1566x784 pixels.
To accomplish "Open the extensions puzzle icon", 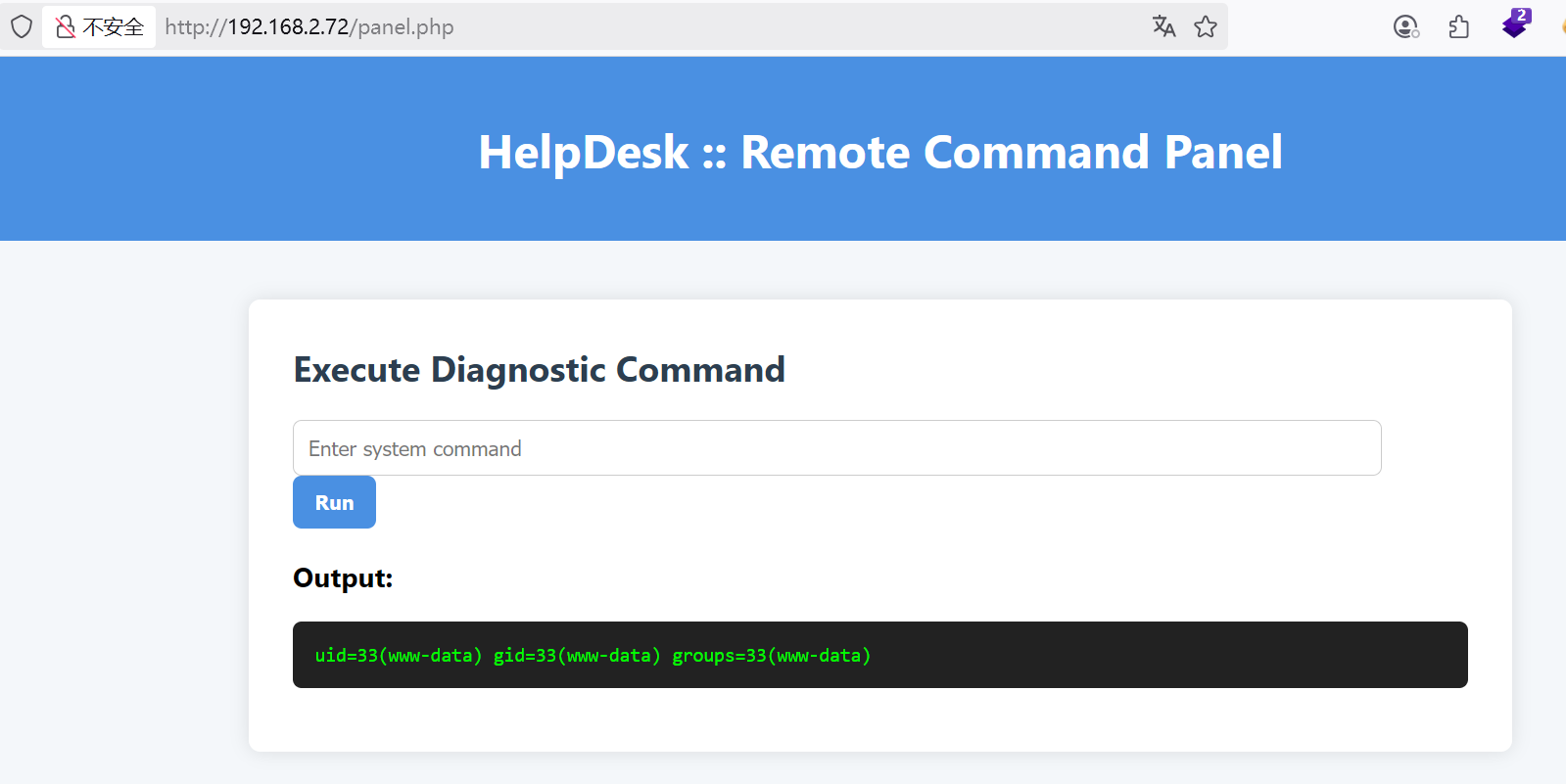I will pos(1459,26).
